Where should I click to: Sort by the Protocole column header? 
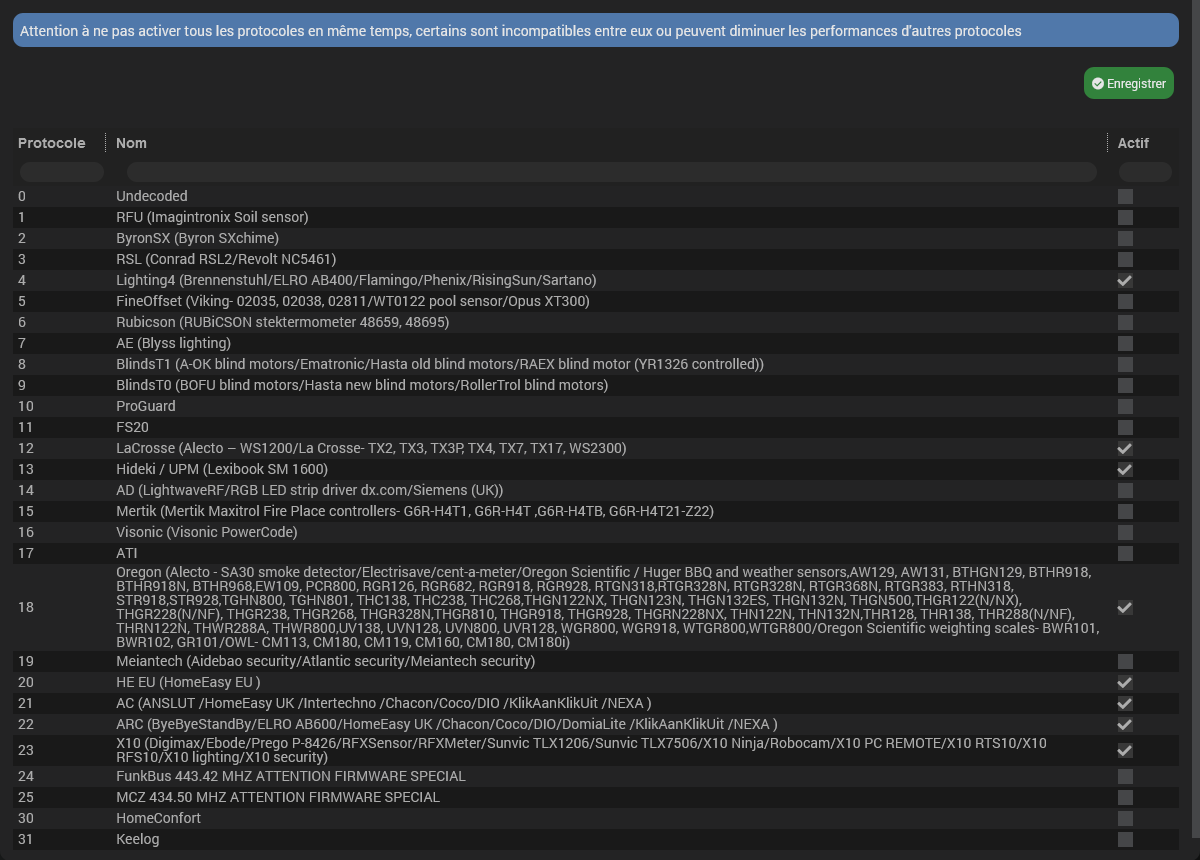(x=51, y=143)
